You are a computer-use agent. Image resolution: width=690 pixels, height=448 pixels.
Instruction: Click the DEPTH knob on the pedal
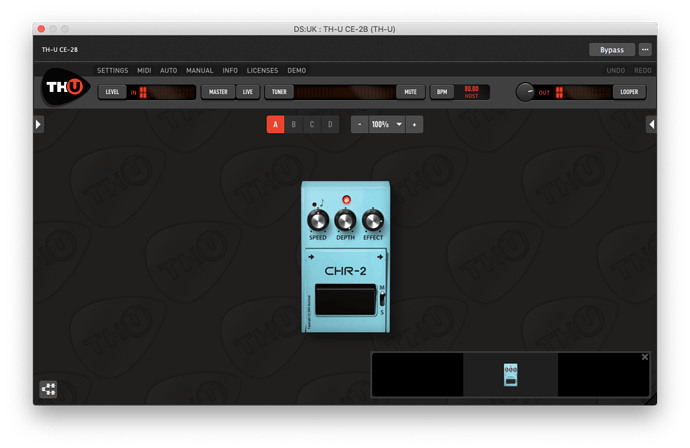pos(345,220)
